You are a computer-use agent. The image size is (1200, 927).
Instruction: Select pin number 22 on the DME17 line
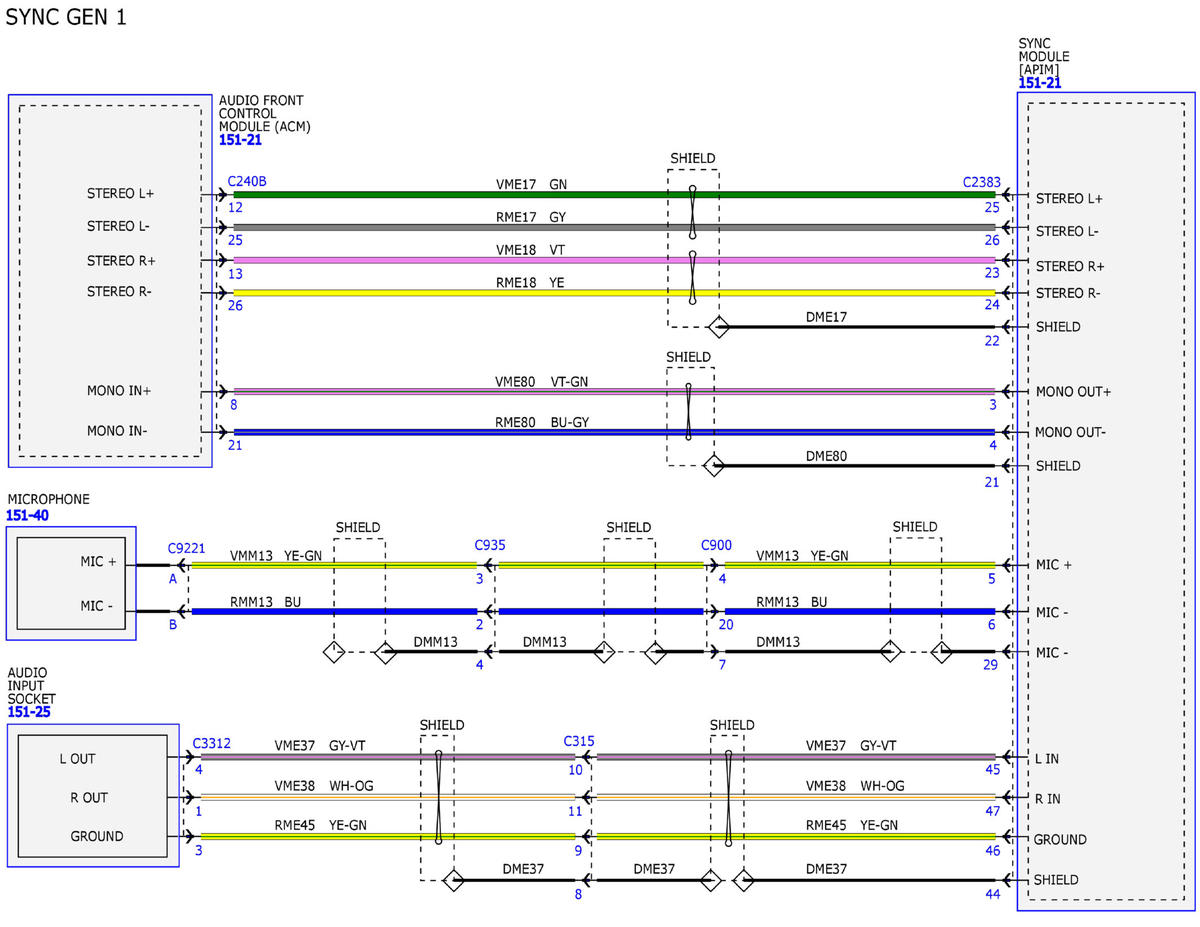click(x=991, y=341)
